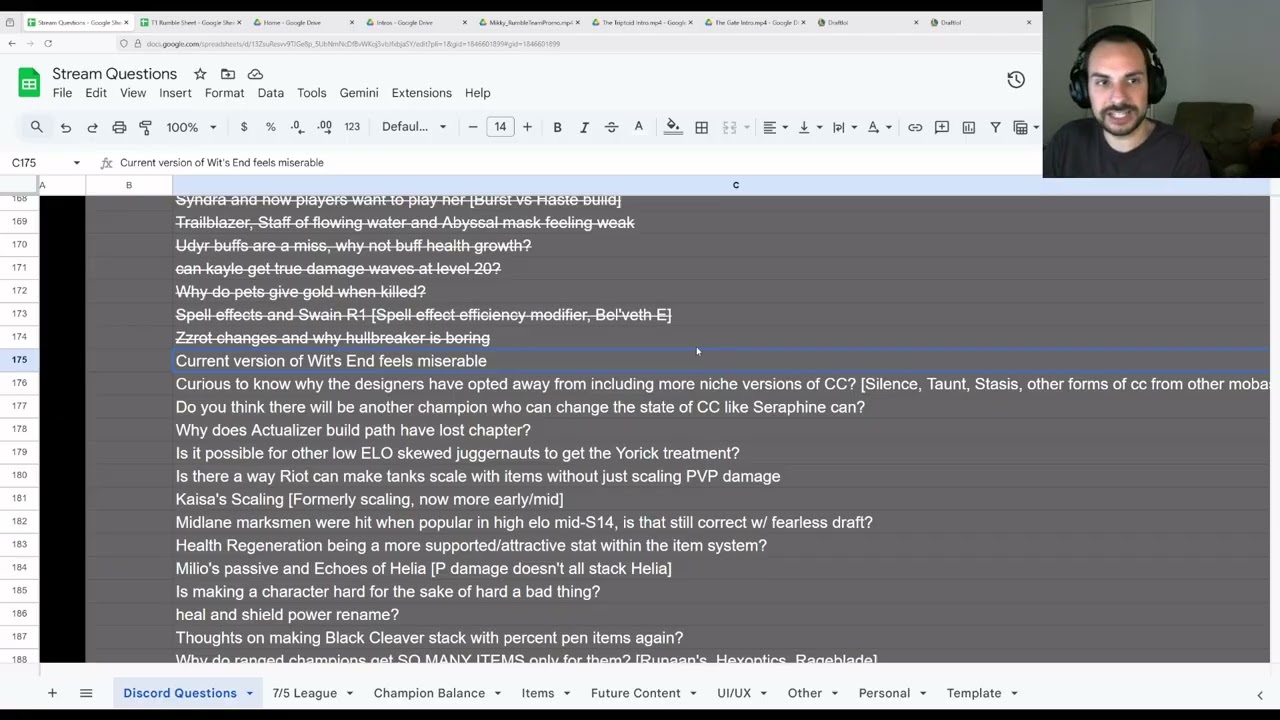Image resolution: width=1280 pixels, height=720 pixels.
Task: Open vertical align dropdown
Action: (x=810, y=127)
